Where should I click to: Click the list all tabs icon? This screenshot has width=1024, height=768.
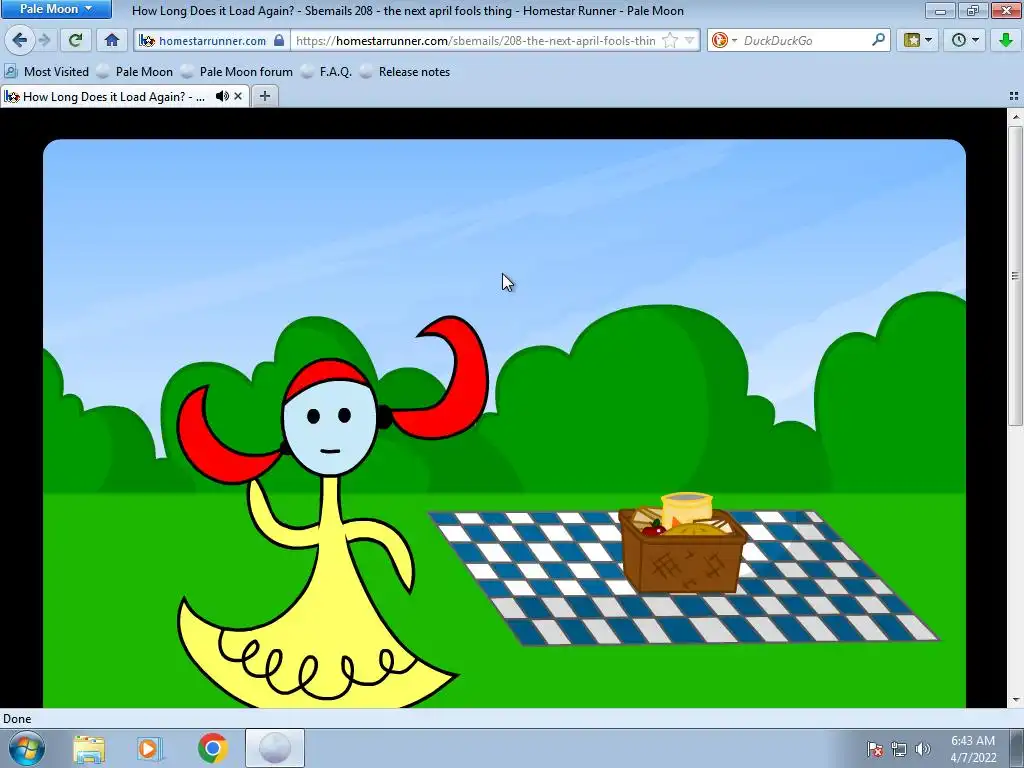tap(1014, 96)
